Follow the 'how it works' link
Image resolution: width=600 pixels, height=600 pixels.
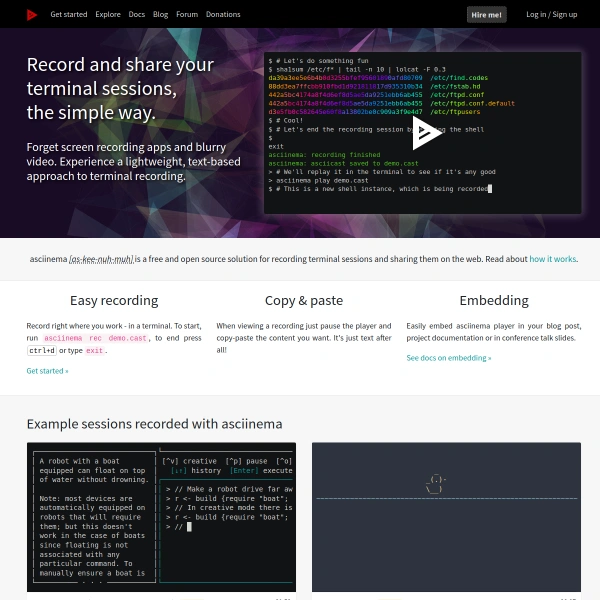point(553,259)
